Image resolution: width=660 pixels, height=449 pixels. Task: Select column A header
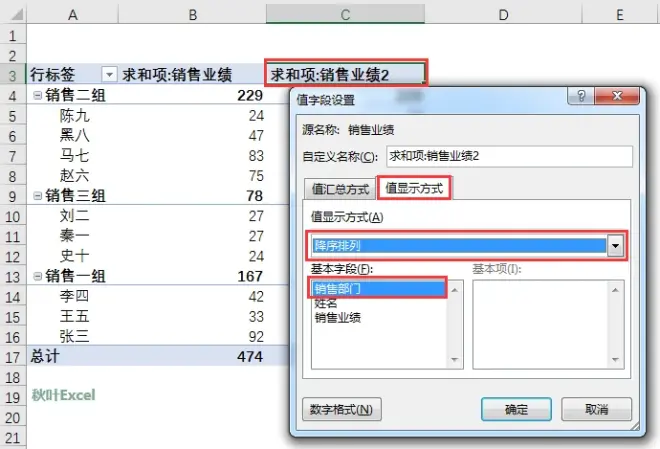tap(73, 15)
